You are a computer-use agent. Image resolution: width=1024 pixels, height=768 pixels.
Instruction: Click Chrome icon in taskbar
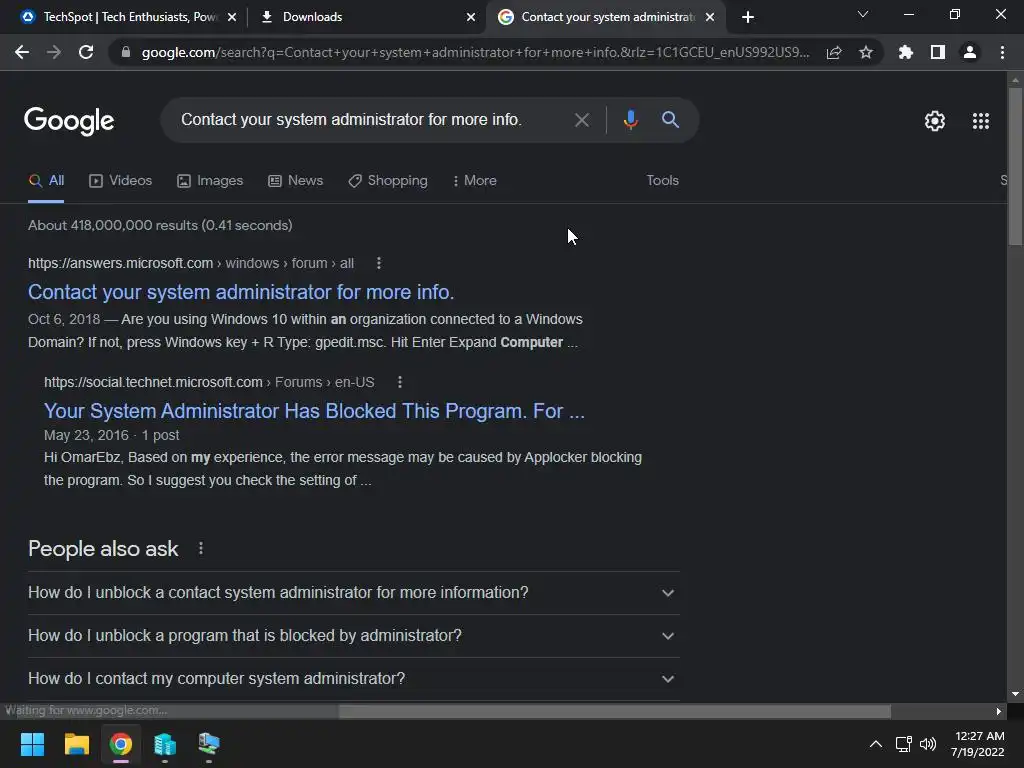click(x=121, y=744)
